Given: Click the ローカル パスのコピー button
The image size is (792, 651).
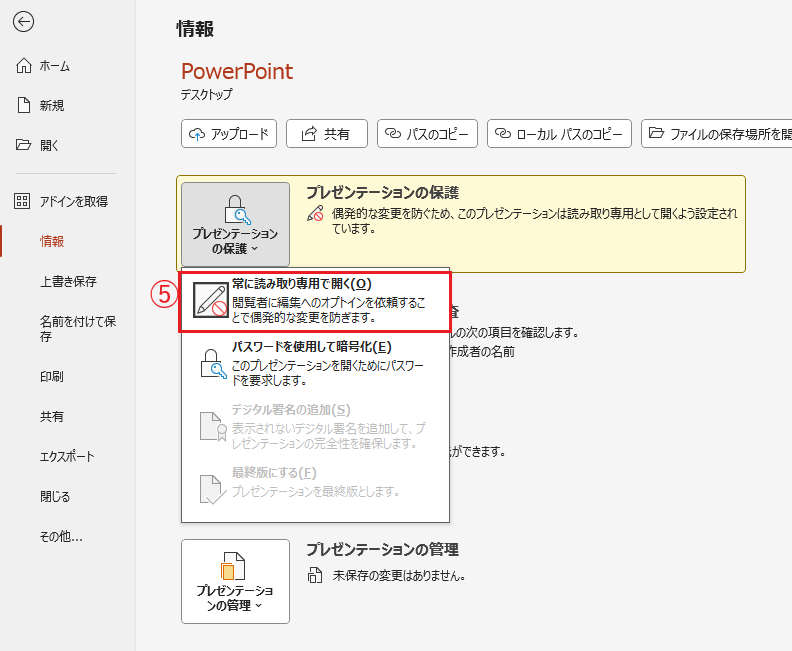Looking at the screenshot, I should click(559, 134).
